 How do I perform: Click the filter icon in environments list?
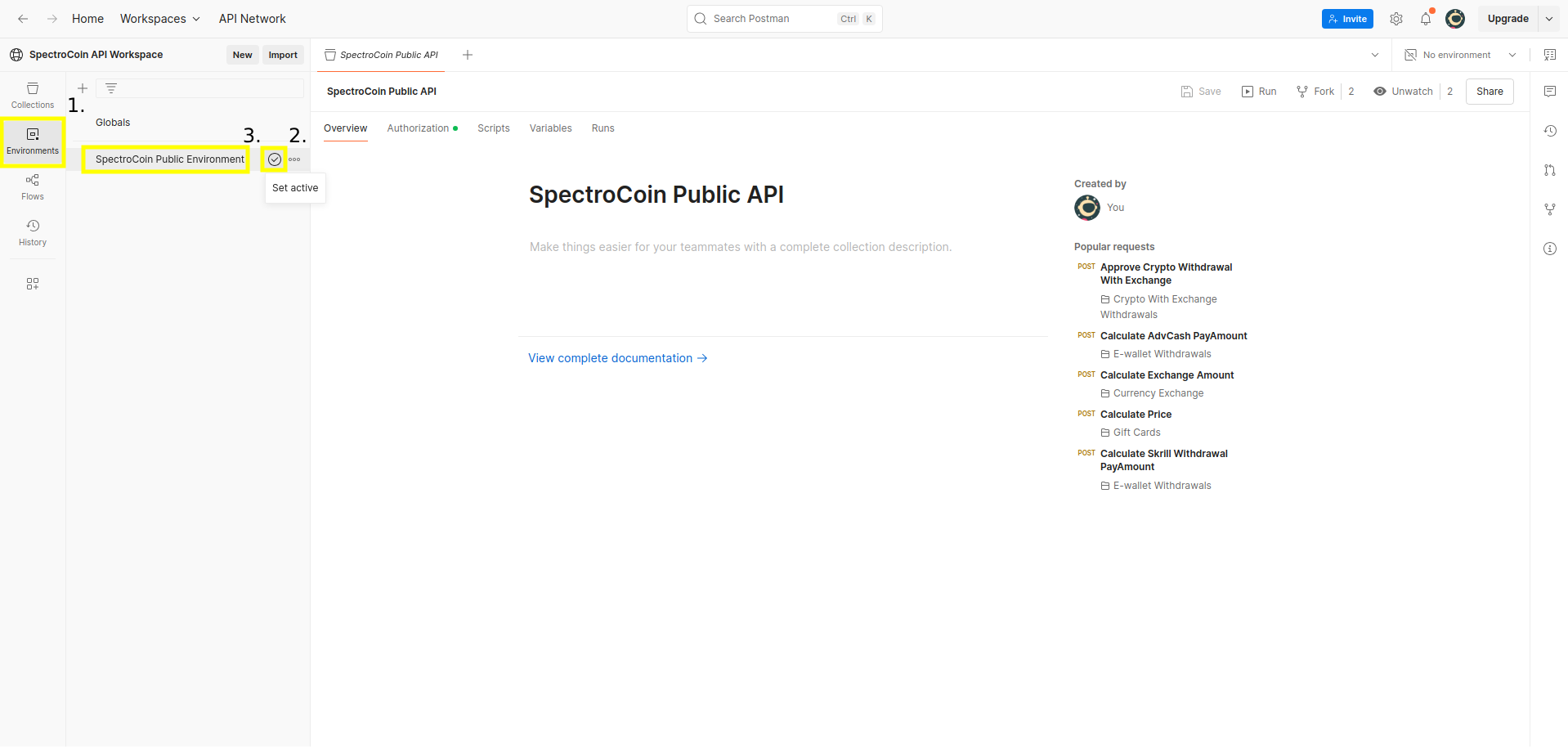pyautogui.click(x=111, y=88)
